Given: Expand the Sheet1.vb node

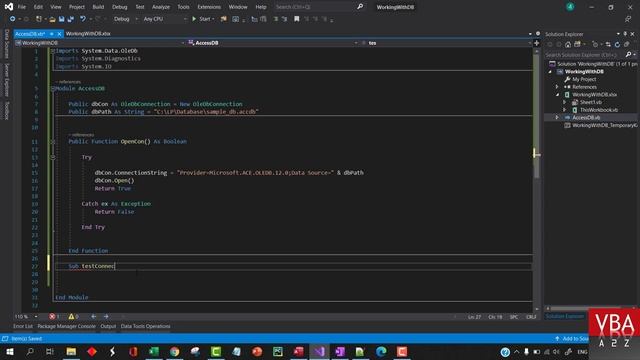Looking at the screenshot, I should coord(565,102).
